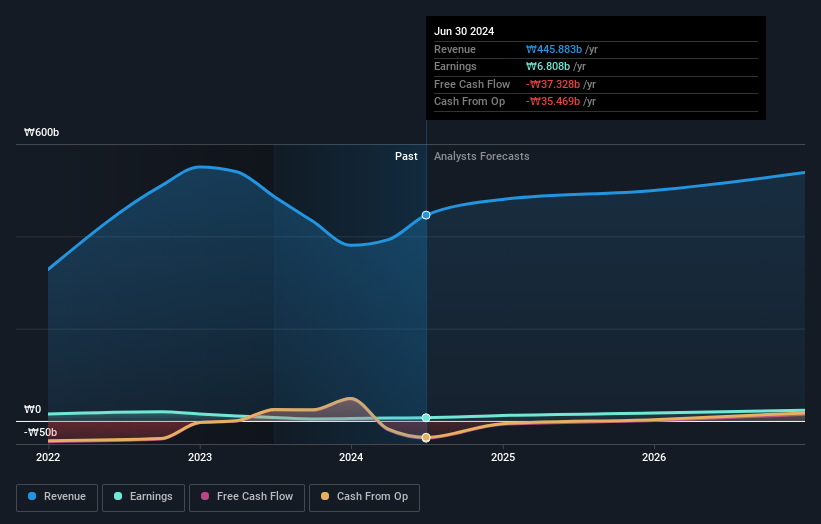Image resolution: width=821 pixels, height=524 pixels.
Task: Click the Jun 30 2024 tooltip date
Action: pos(464,31)
